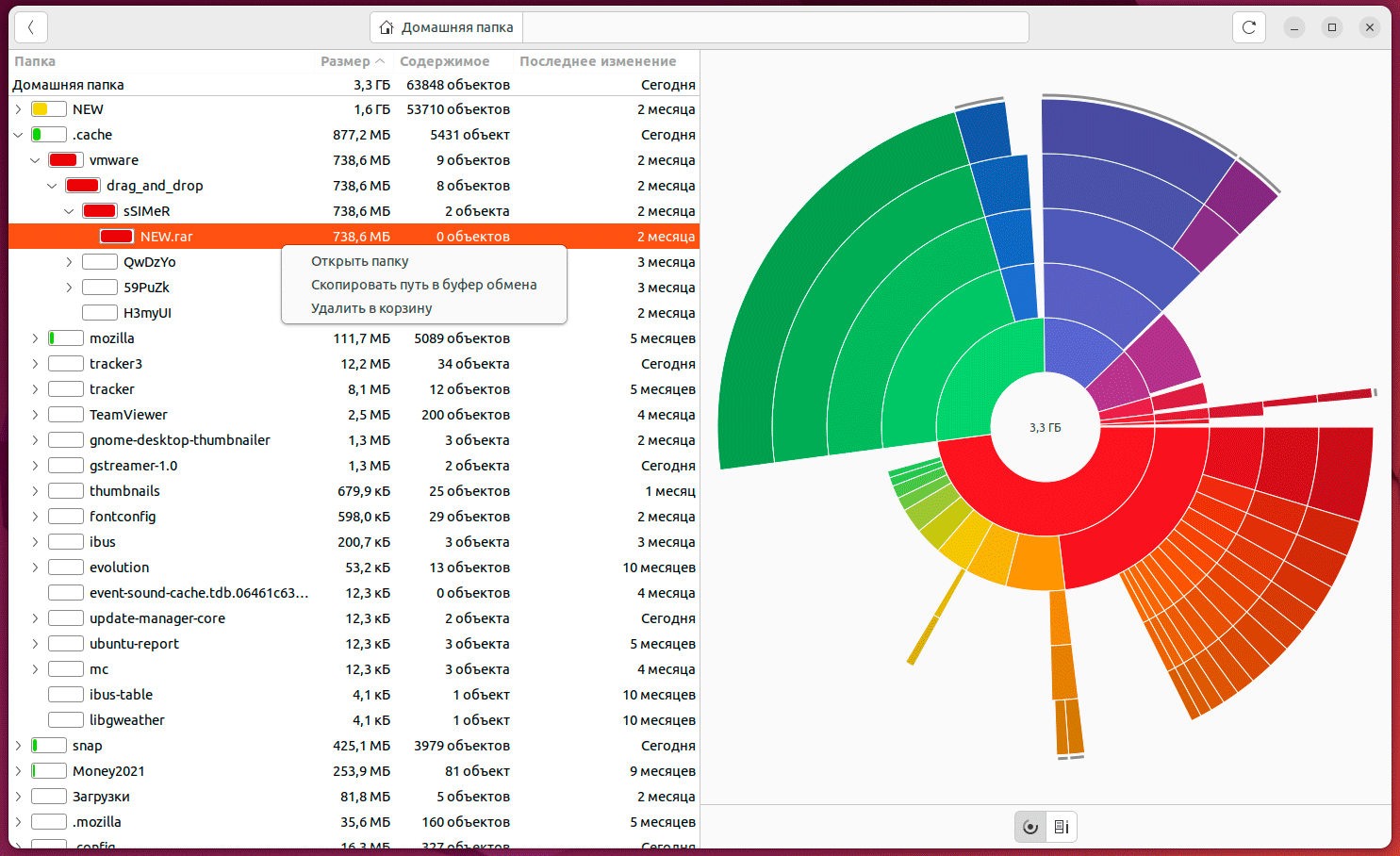Select 'Скопировать путь в буфер обмена' option
Screen dimensions: 1400x856
click(x=423, y=285)
